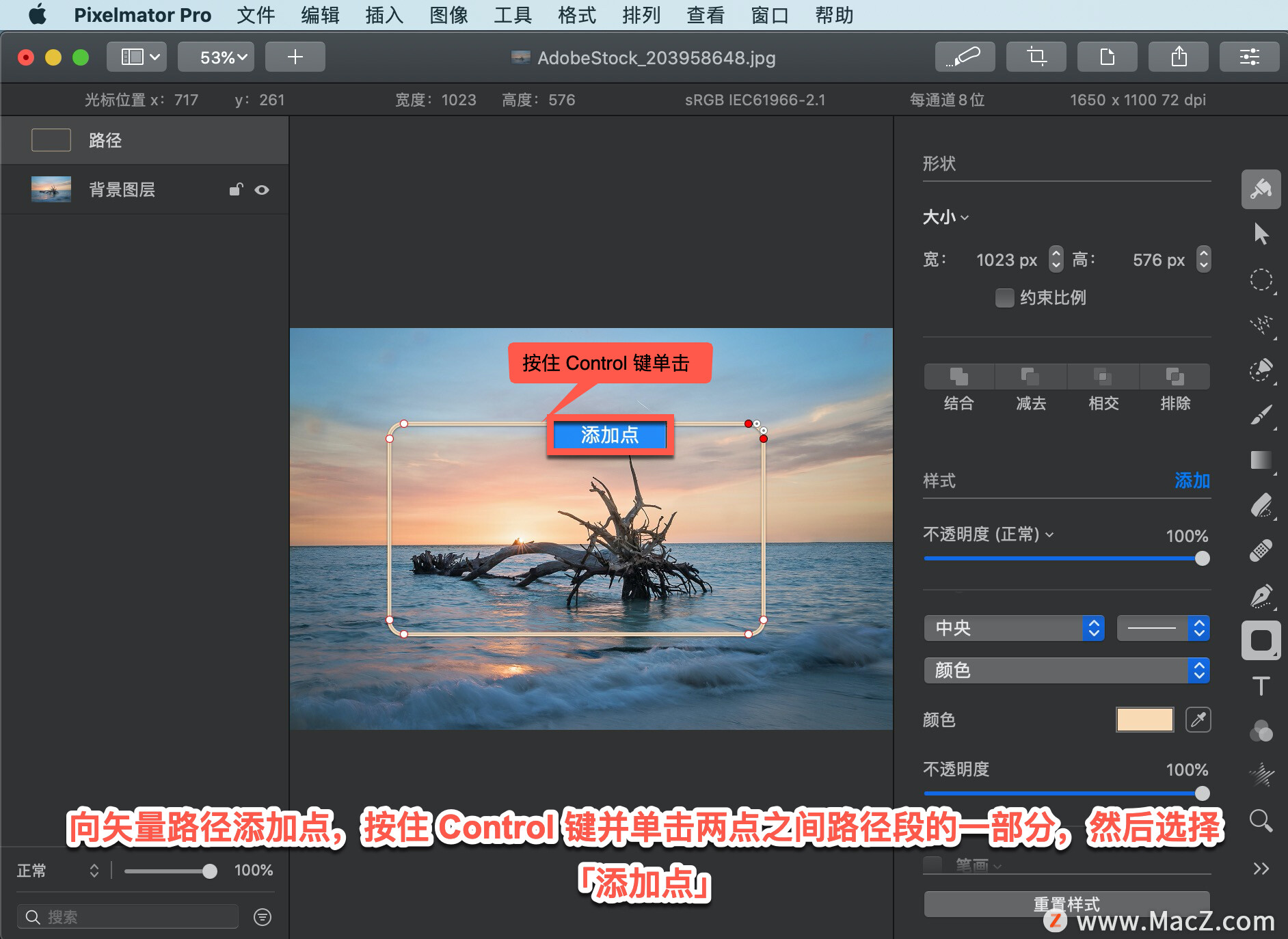Adjust the 高 height stepper arrows
The height and width of the screenshot is (939, 1288).
pyautogui.click(x=1204, y=259)
